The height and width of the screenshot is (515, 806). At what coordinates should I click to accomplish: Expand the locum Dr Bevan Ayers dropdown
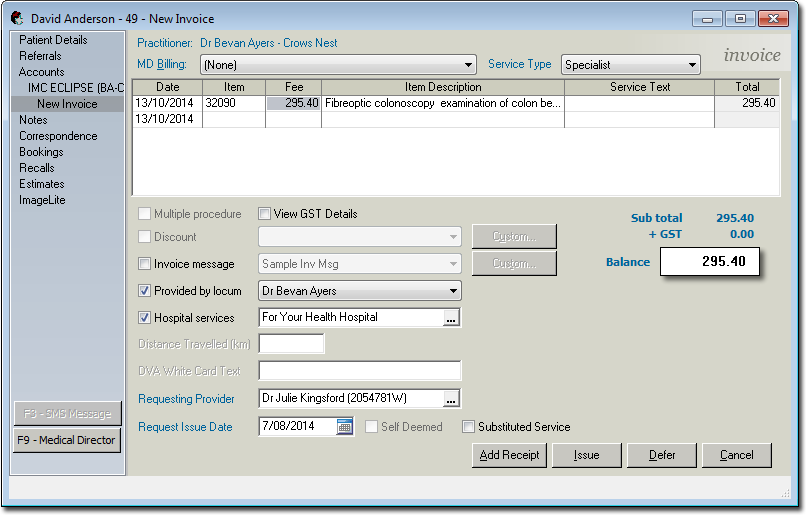(x=453, y=292)
